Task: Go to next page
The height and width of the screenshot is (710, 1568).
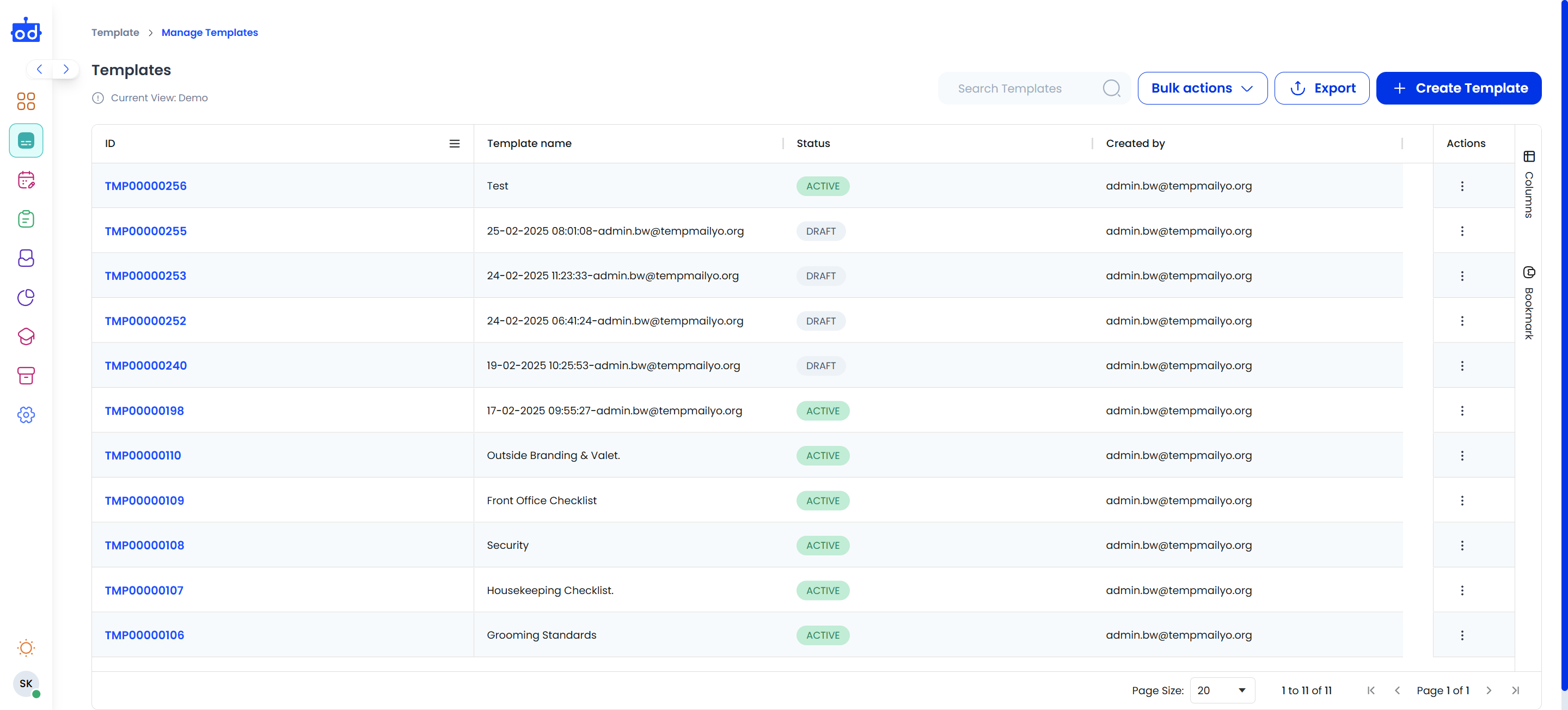Action: coord(1489,690)
